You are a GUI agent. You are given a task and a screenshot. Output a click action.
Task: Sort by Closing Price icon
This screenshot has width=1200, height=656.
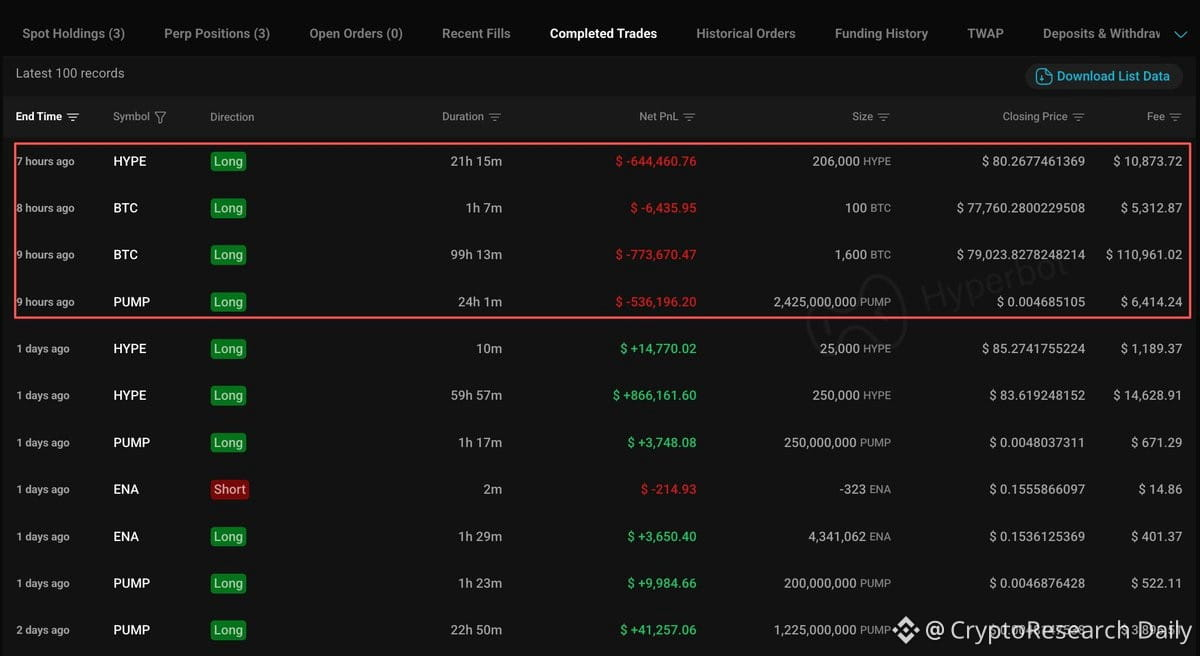[1078, 117]
